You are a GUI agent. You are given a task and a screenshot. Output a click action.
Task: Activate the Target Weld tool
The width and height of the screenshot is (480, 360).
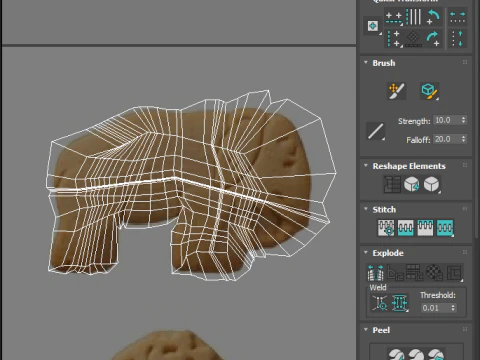(380, 303)
